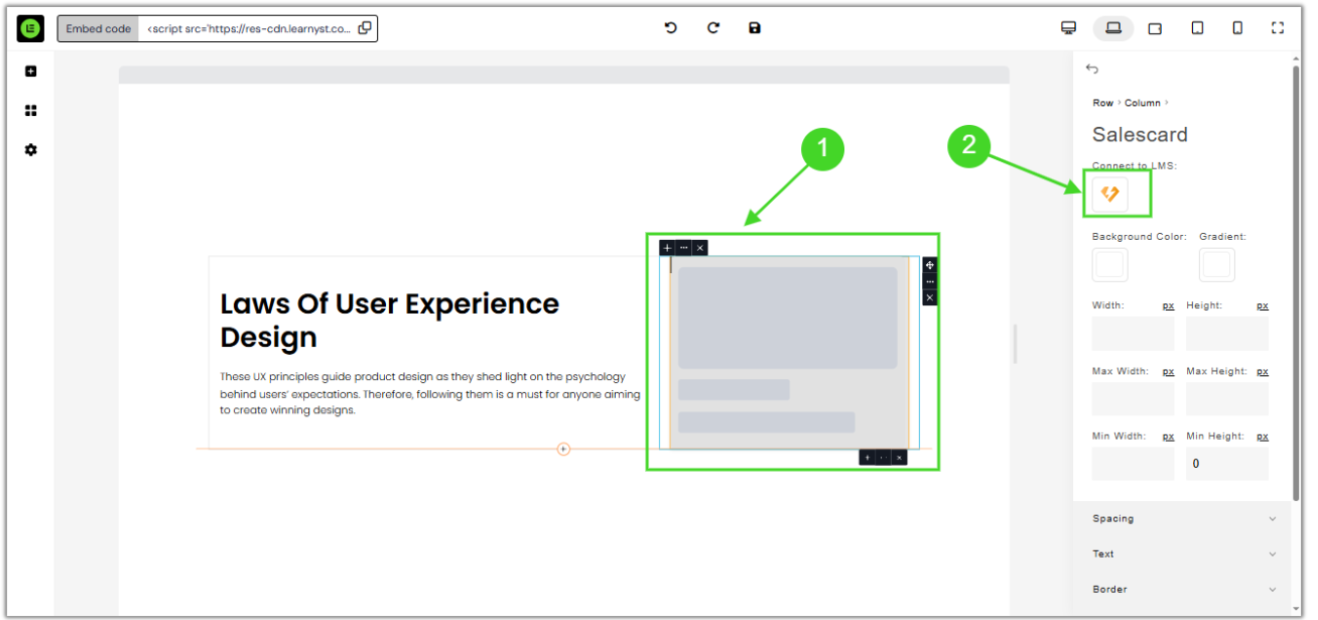Undo the last change
The width and height of the screenshot is (1318, 620).
pos(671,28)
